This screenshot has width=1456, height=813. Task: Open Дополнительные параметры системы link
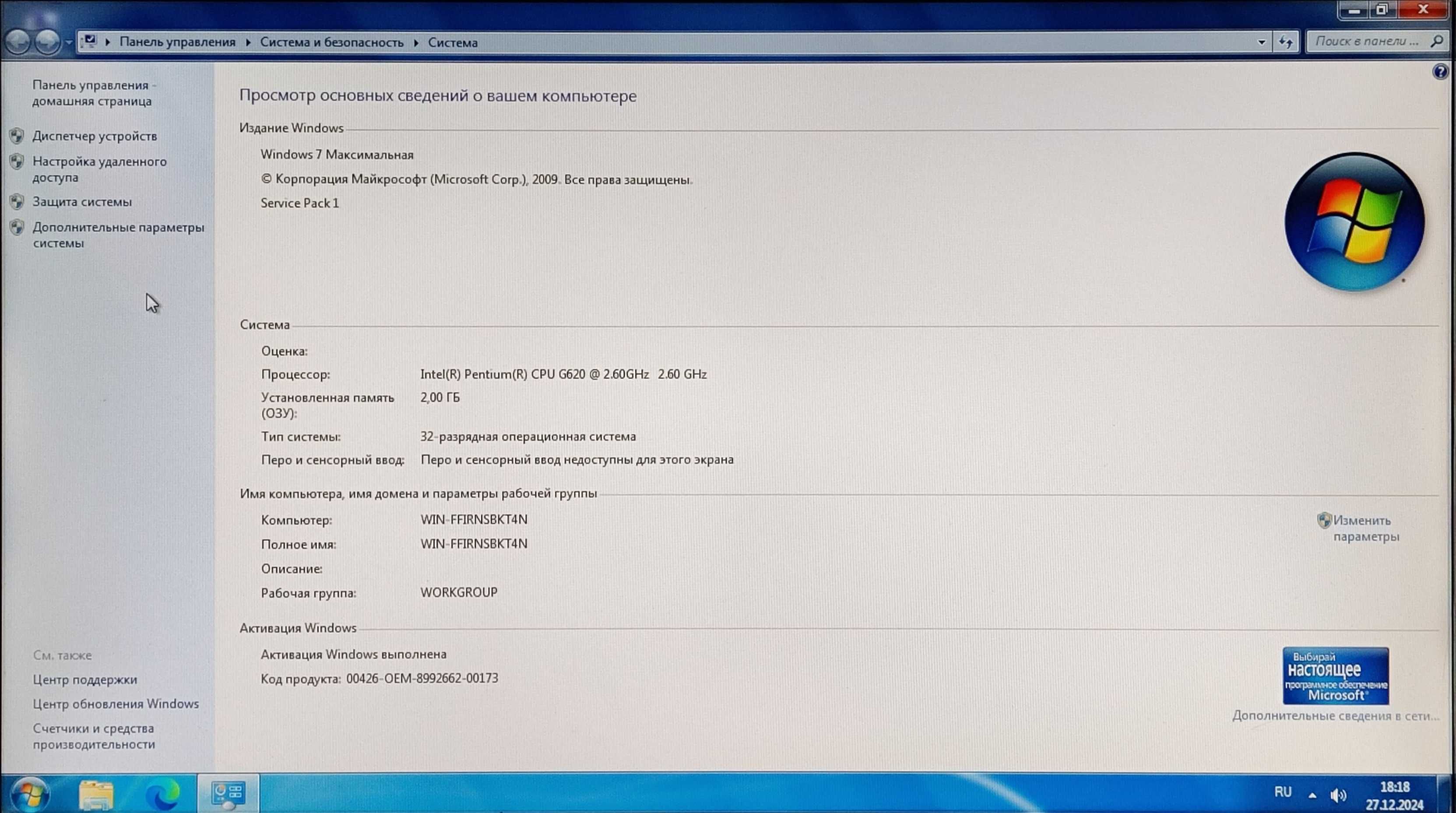tap(118, 235)
